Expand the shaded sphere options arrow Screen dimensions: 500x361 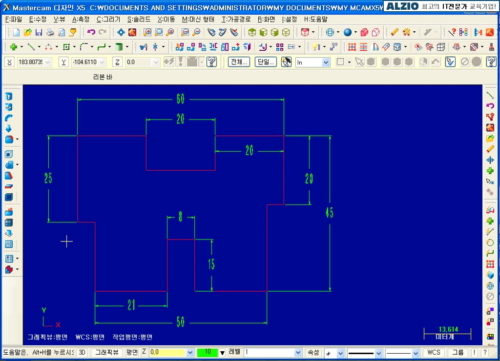coord(355,32)
